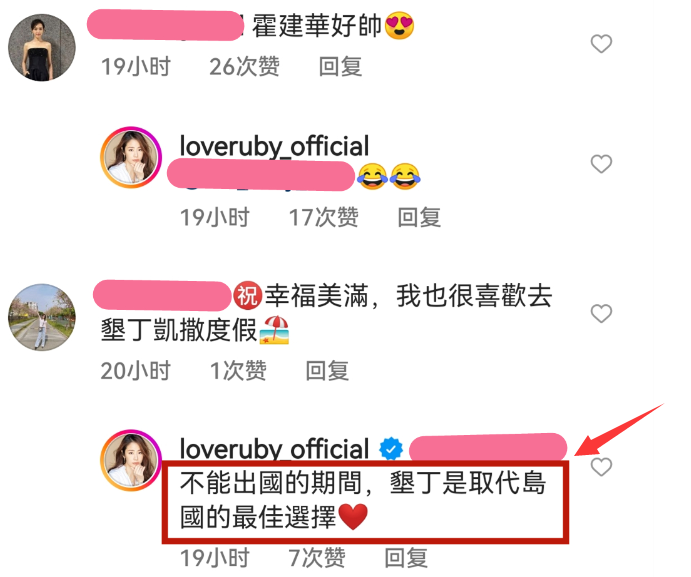
Task: Open loveruby_official username beside the verified badge
Action: click(x=274, y=449)
